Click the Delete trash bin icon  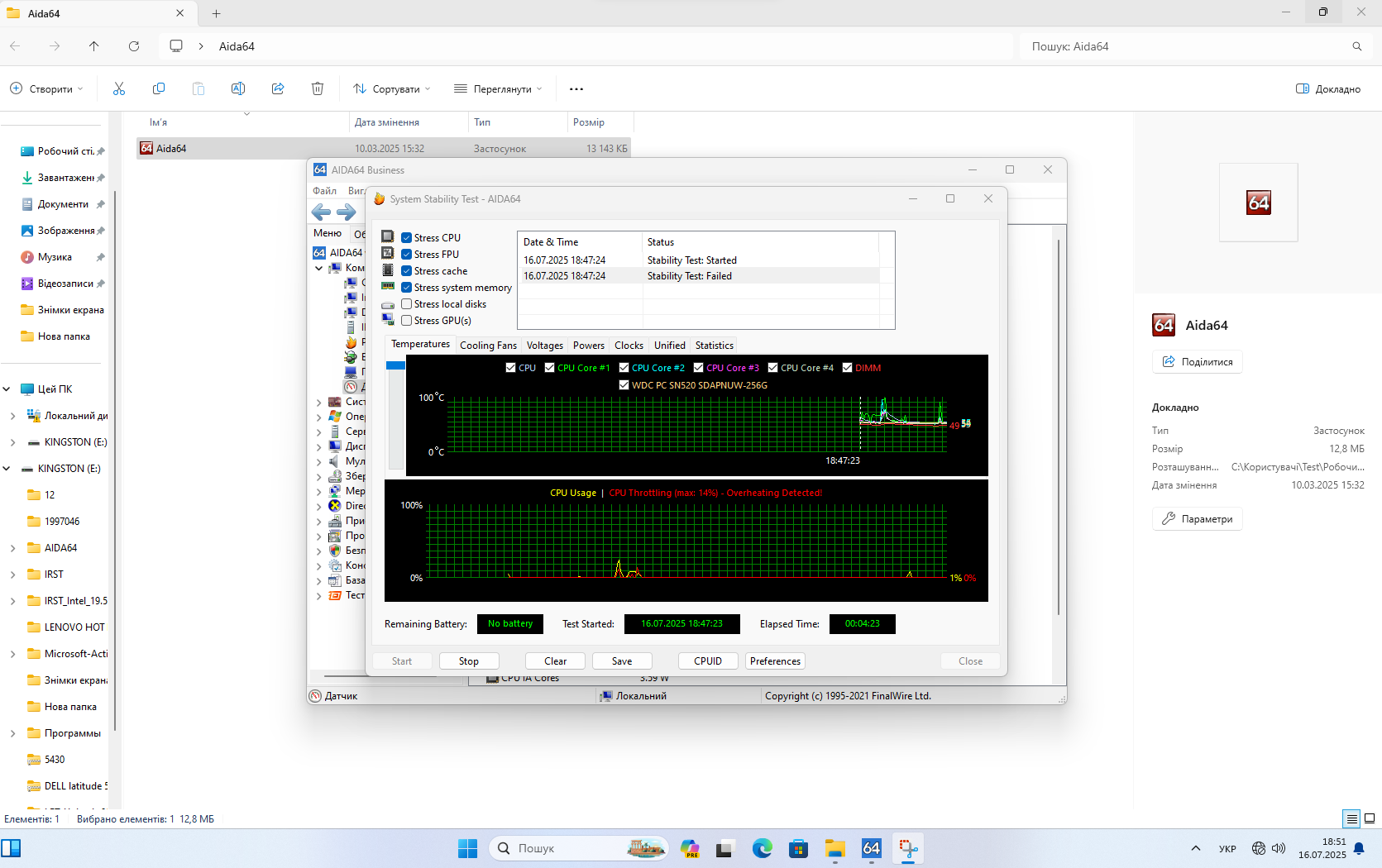point(317,88)
